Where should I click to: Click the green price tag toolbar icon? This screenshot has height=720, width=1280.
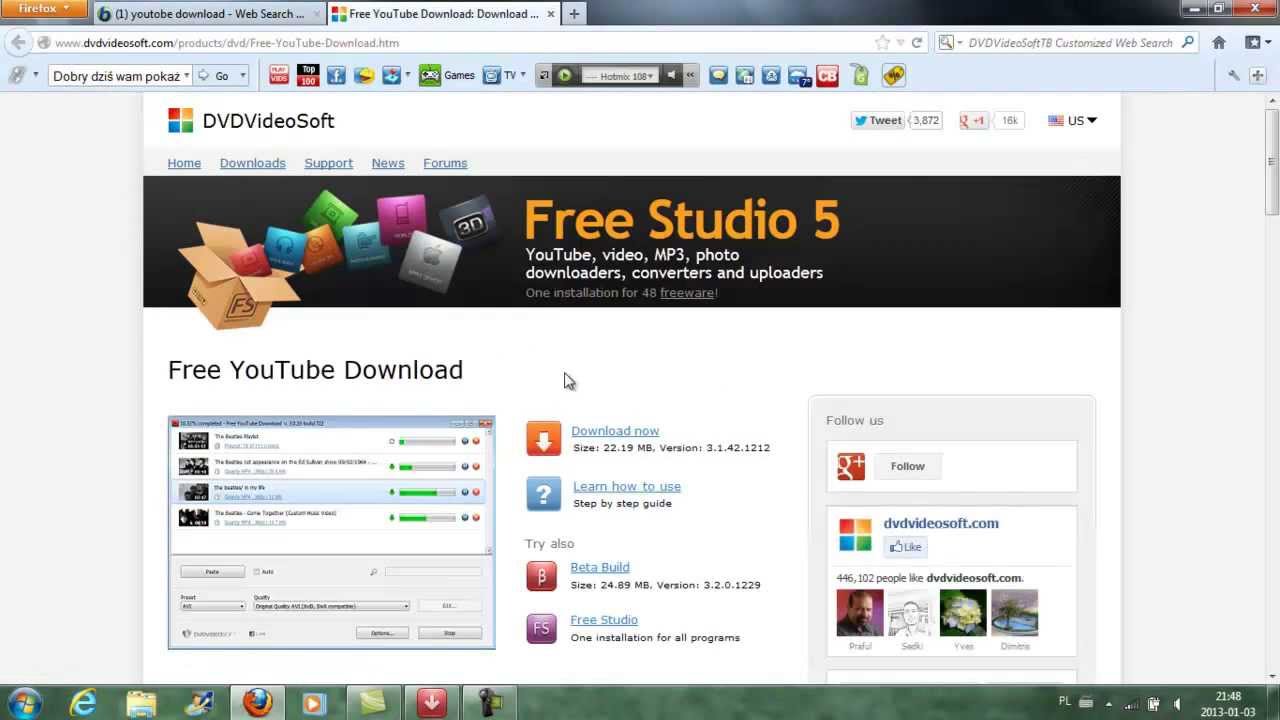pyautogui.click(x=859, y=75)
